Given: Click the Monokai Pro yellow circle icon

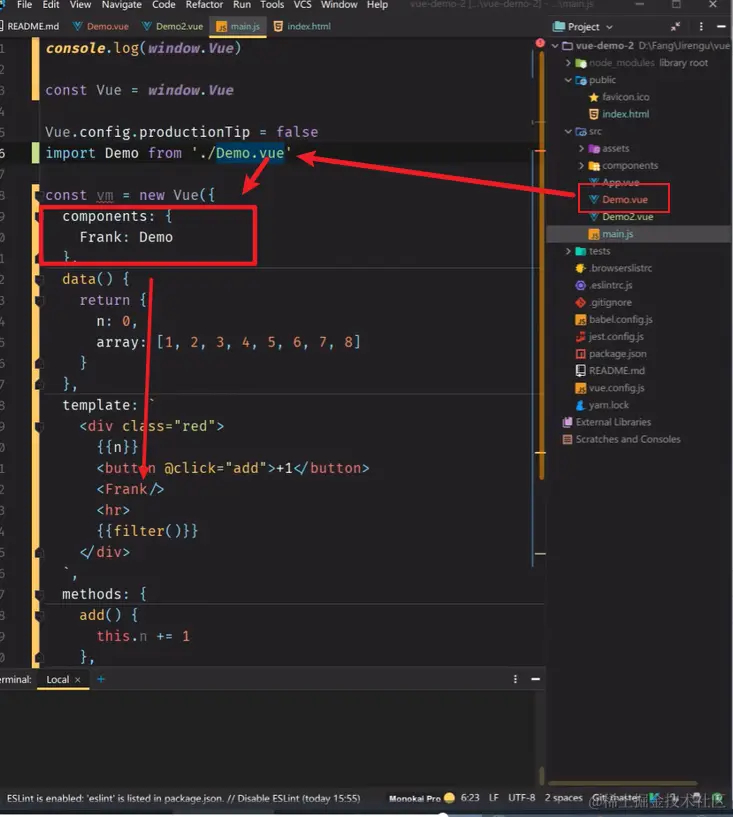Looking at the screenshot, I should 450,798.
